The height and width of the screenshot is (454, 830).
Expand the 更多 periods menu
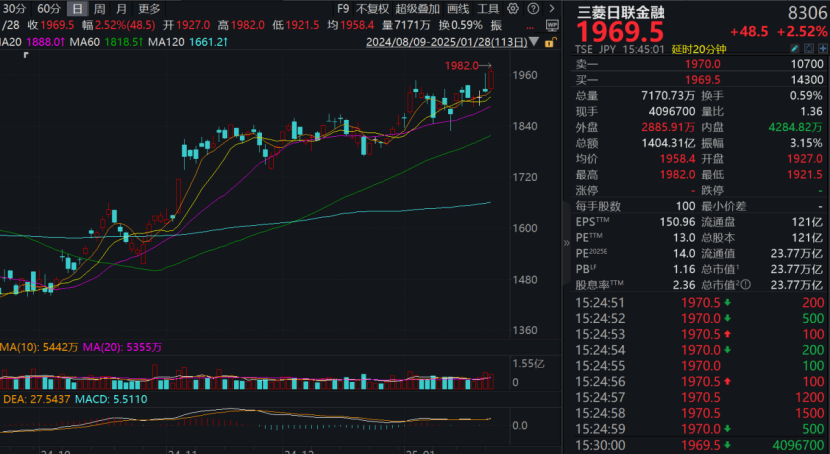pos(149,8)
